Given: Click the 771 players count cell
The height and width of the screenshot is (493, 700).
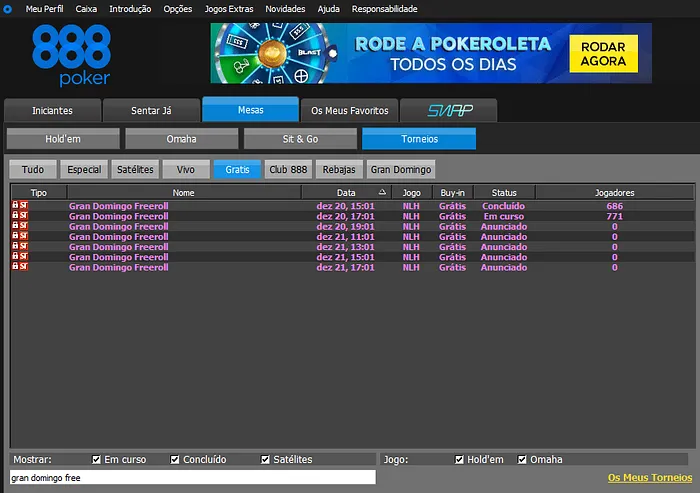Looking at the screenshot, I should (614, 216).
